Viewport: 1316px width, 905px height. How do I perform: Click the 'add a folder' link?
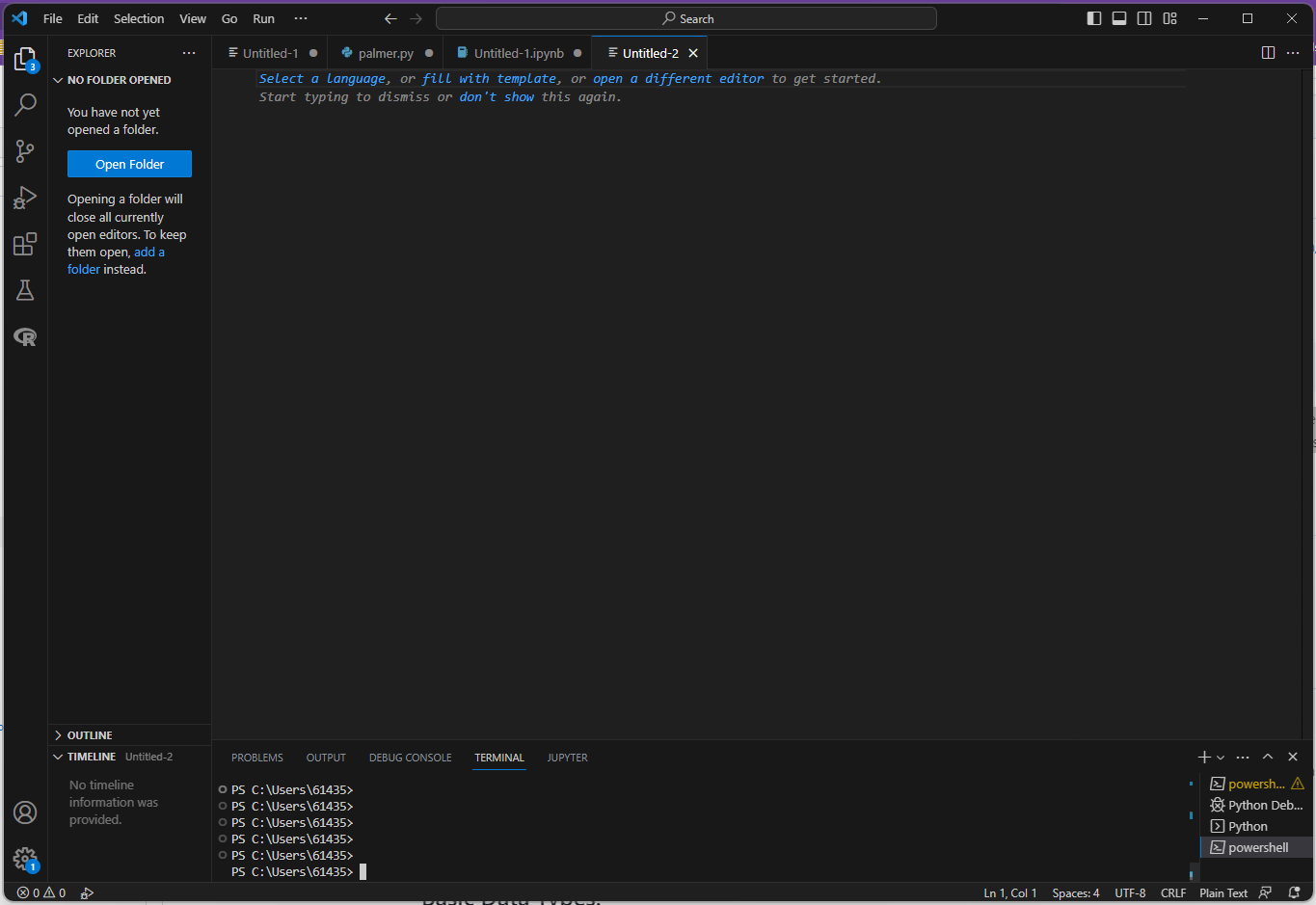tap(148, 252)
